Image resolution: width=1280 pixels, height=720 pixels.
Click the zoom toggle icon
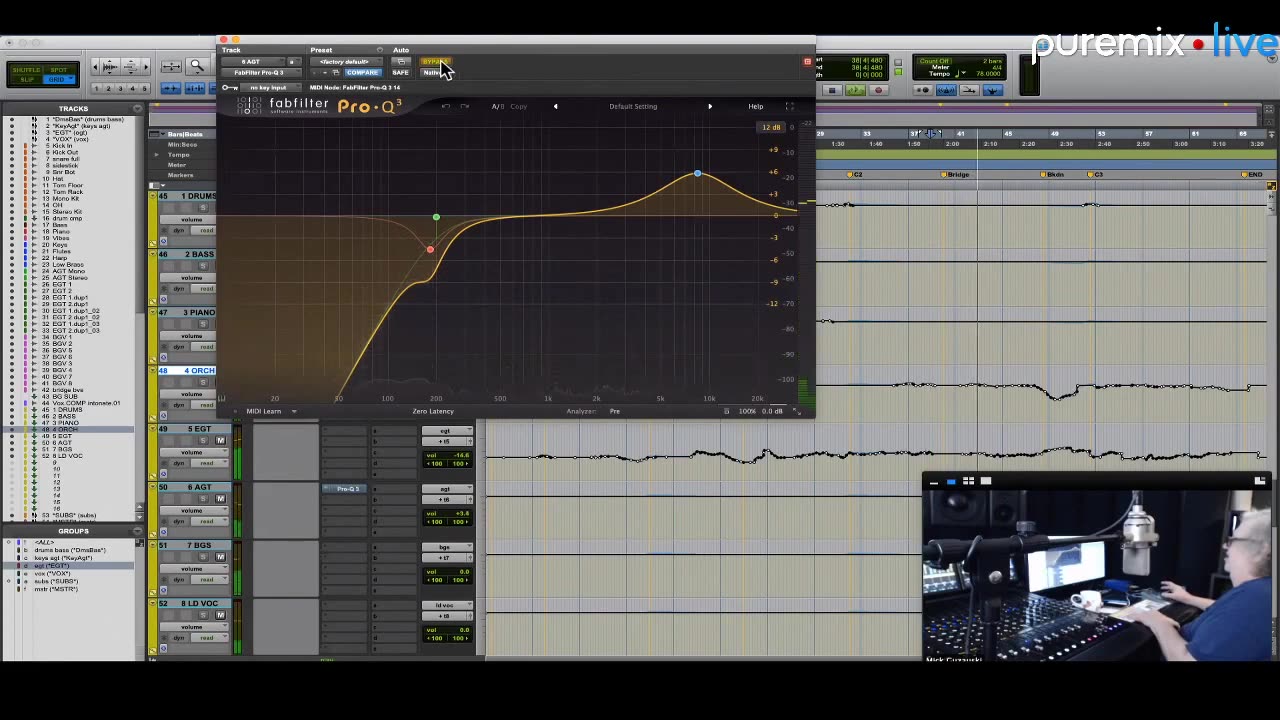tap(171, 66)
